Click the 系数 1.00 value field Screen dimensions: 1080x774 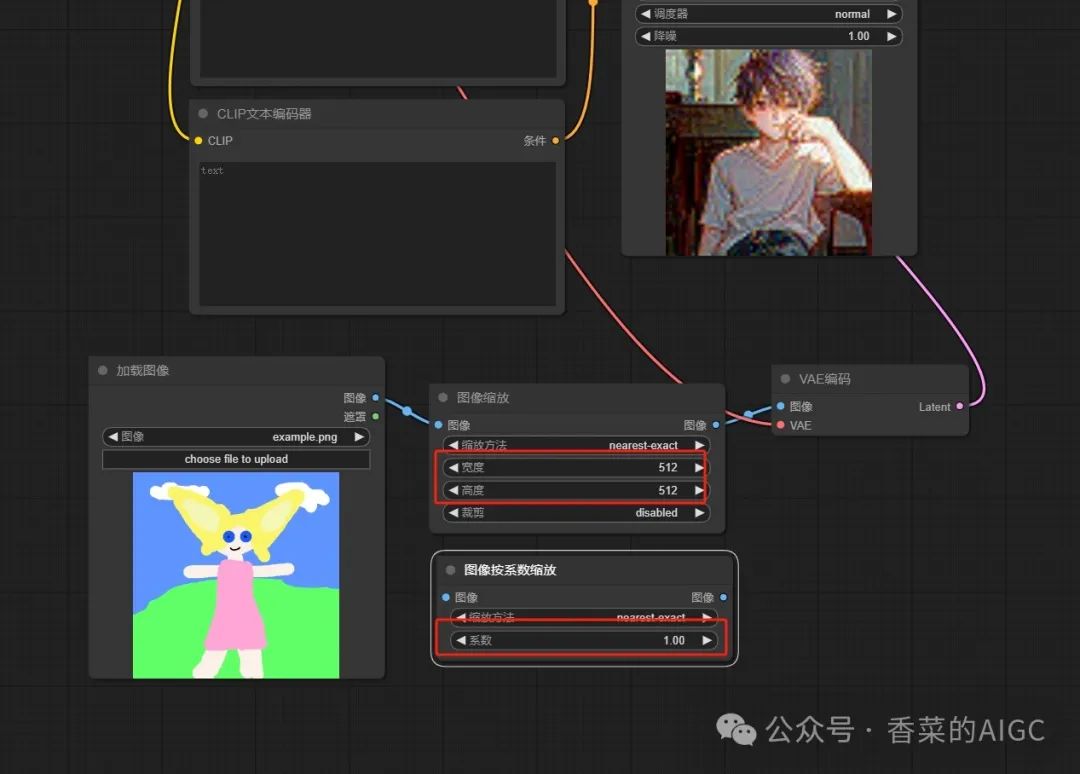click(x=584, y=640)
